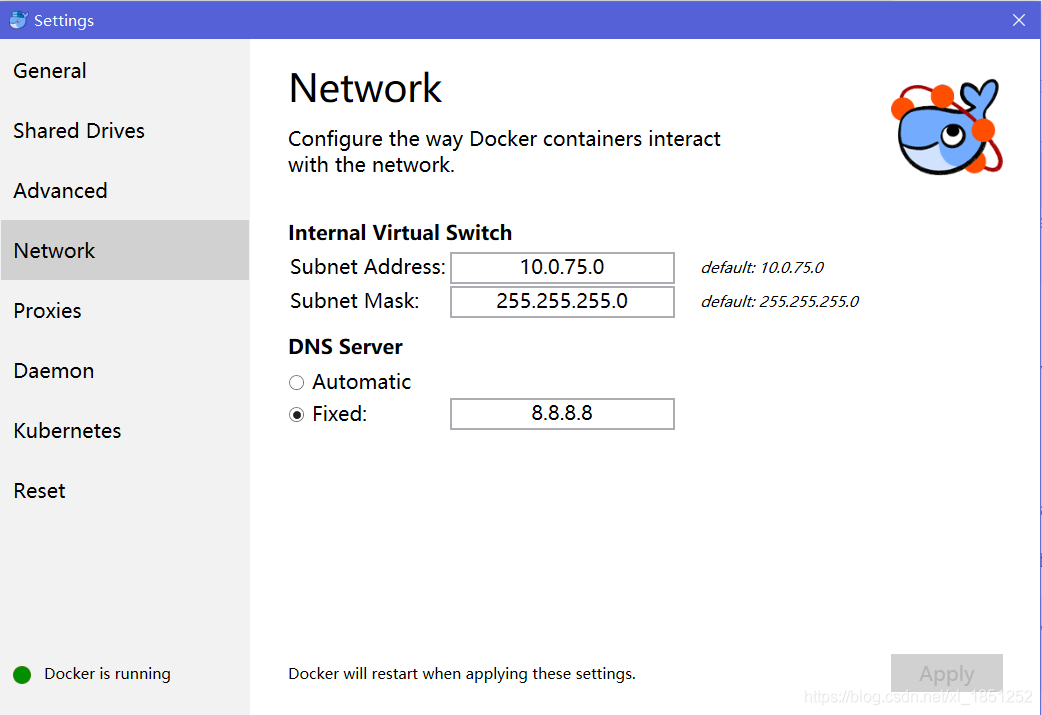Click the Docker whale network illustration
The height and width of the screenshot is (715, 1042).
[946, 127]
